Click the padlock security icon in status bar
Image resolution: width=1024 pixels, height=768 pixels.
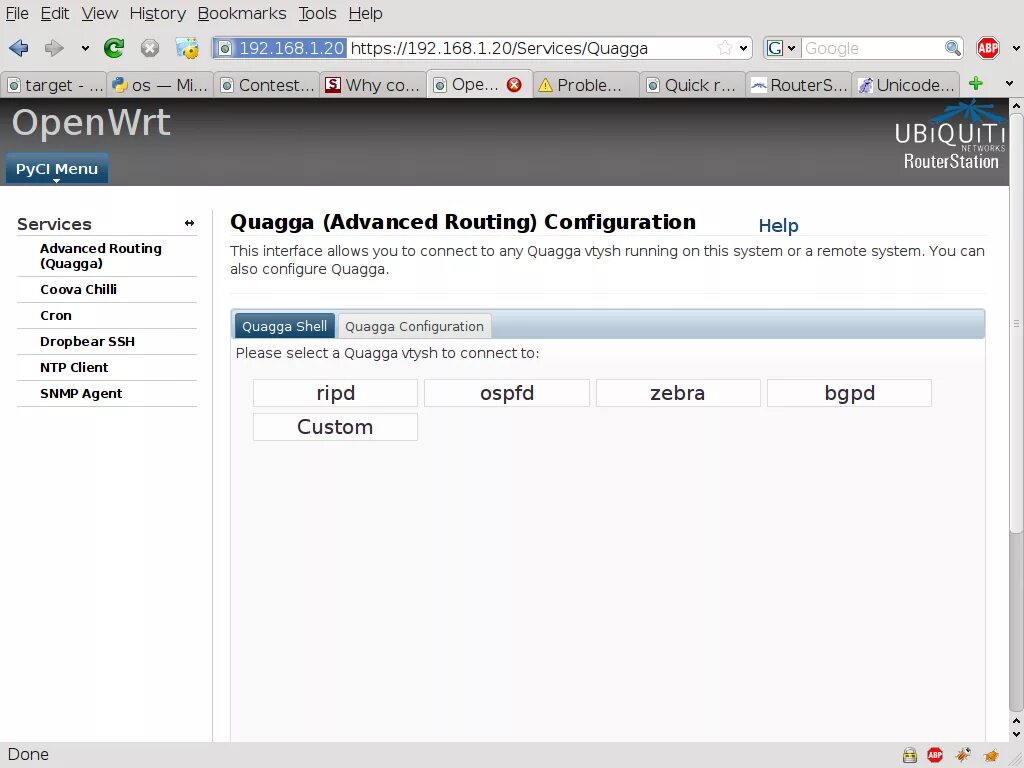(x=910, y=755)
